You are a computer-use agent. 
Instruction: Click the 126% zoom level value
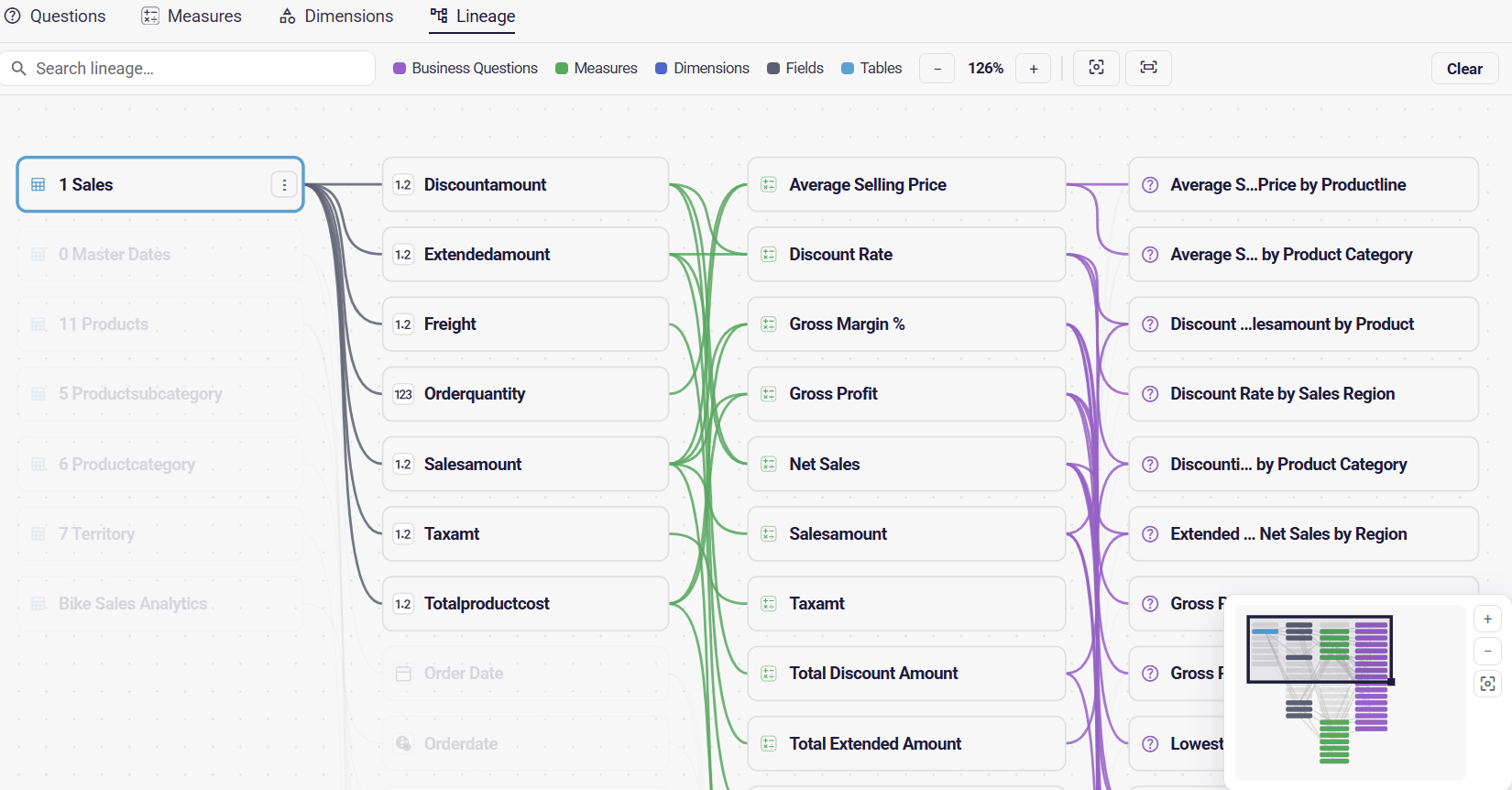pyautogui.click(x=986, y=69)
